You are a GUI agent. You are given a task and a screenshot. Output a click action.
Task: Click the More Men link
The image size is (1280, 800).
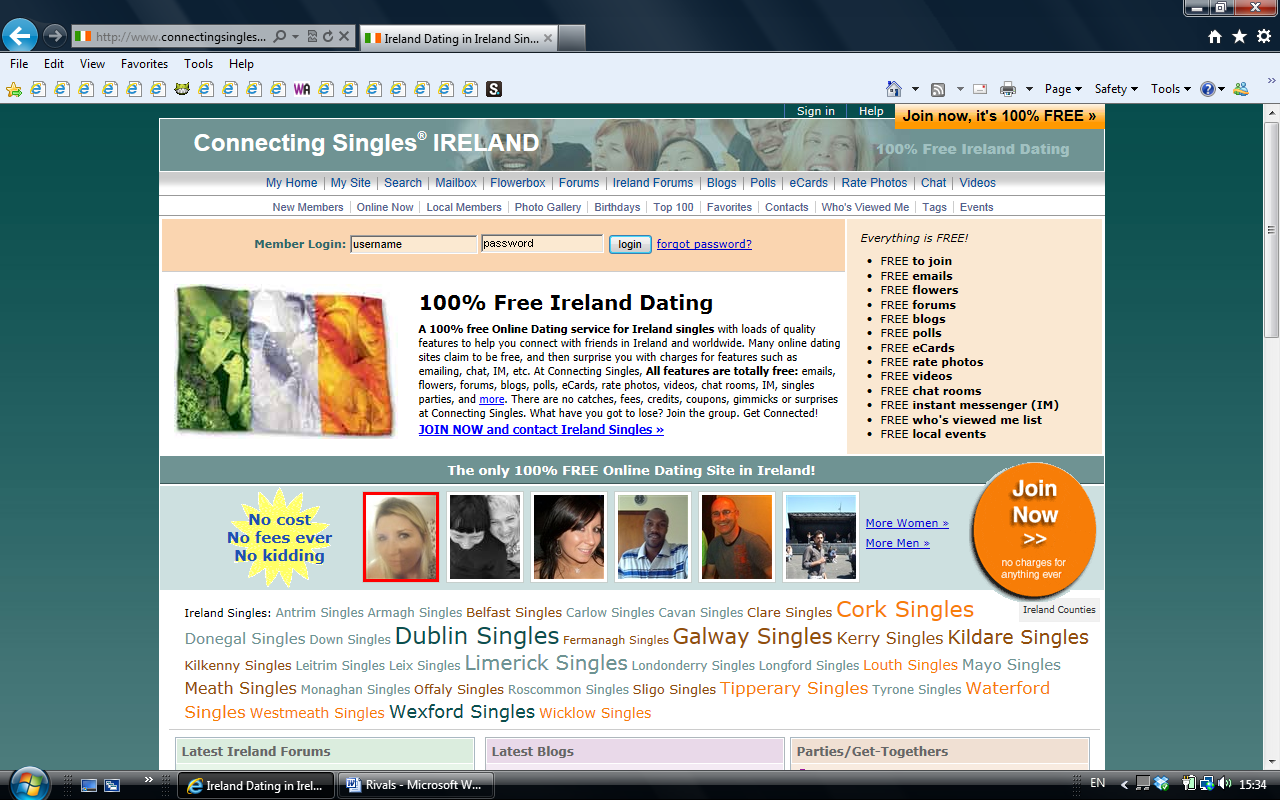(x=898, y=543)
